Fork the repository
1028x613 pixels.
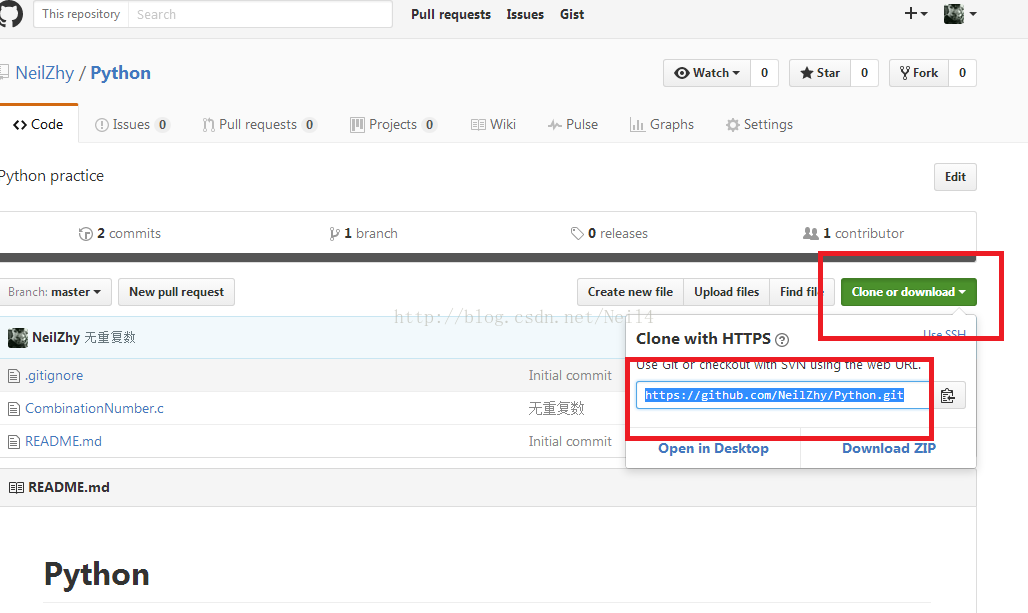click(919, 73)
